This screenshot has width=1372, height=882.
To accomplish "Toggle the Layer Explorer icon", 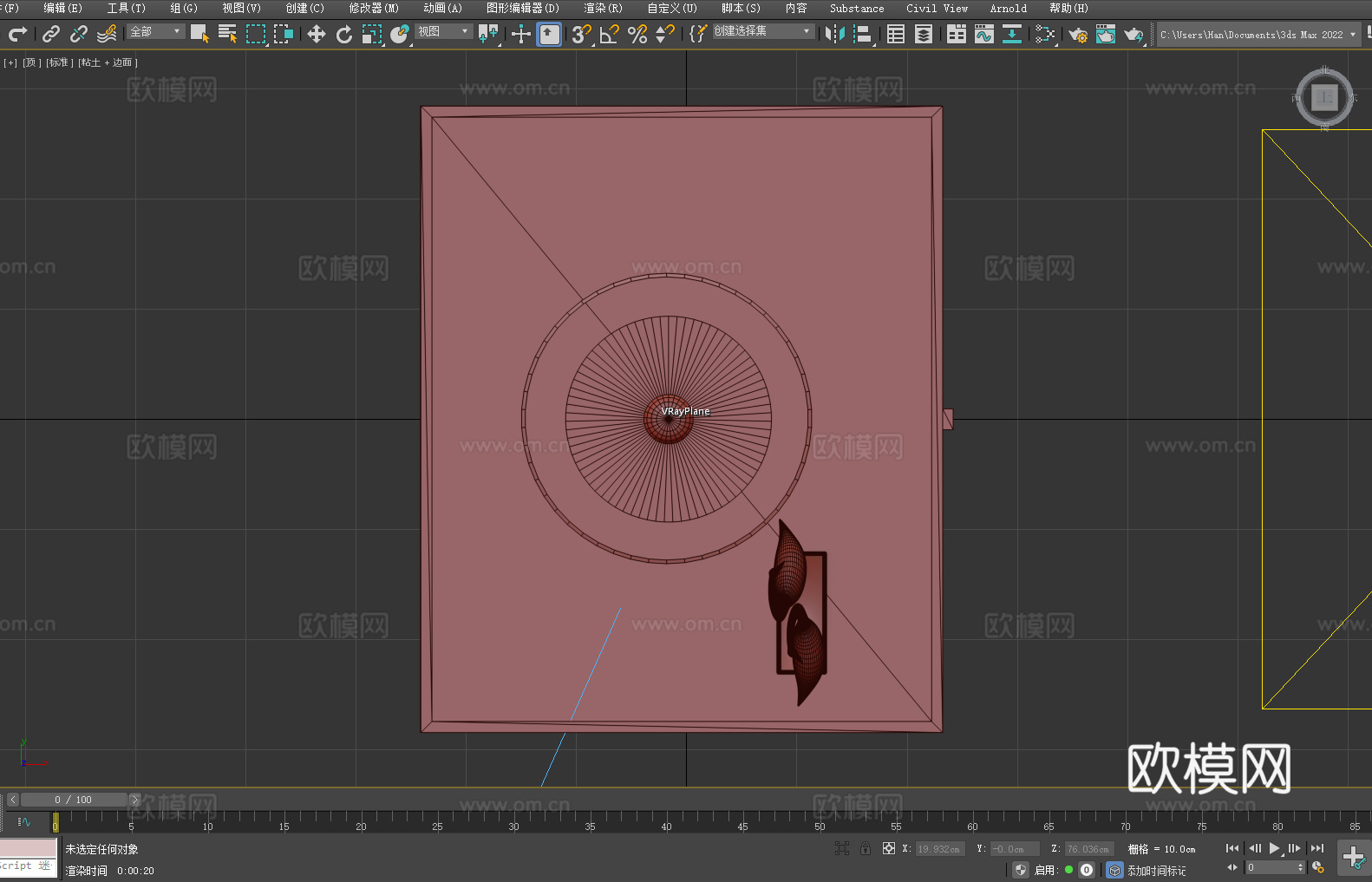I will [924, 34].
